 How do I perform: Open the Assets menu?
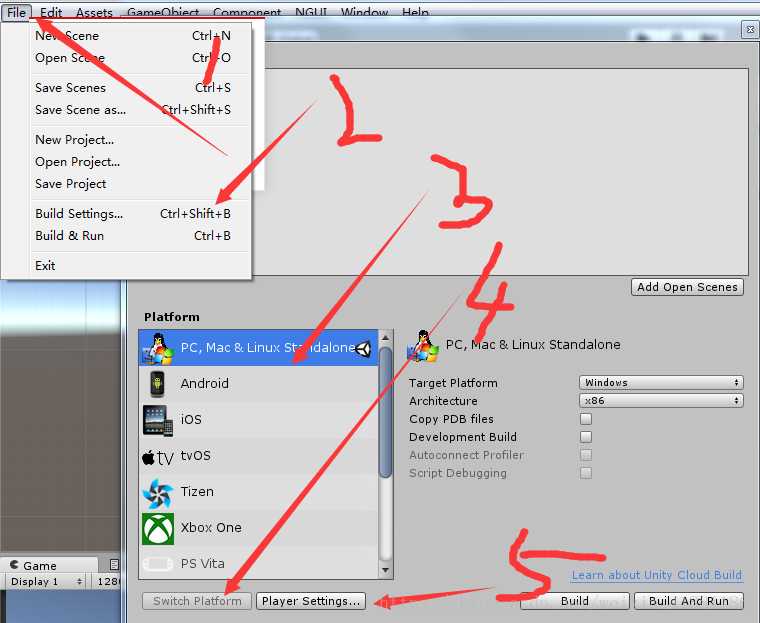pos(94,12)
